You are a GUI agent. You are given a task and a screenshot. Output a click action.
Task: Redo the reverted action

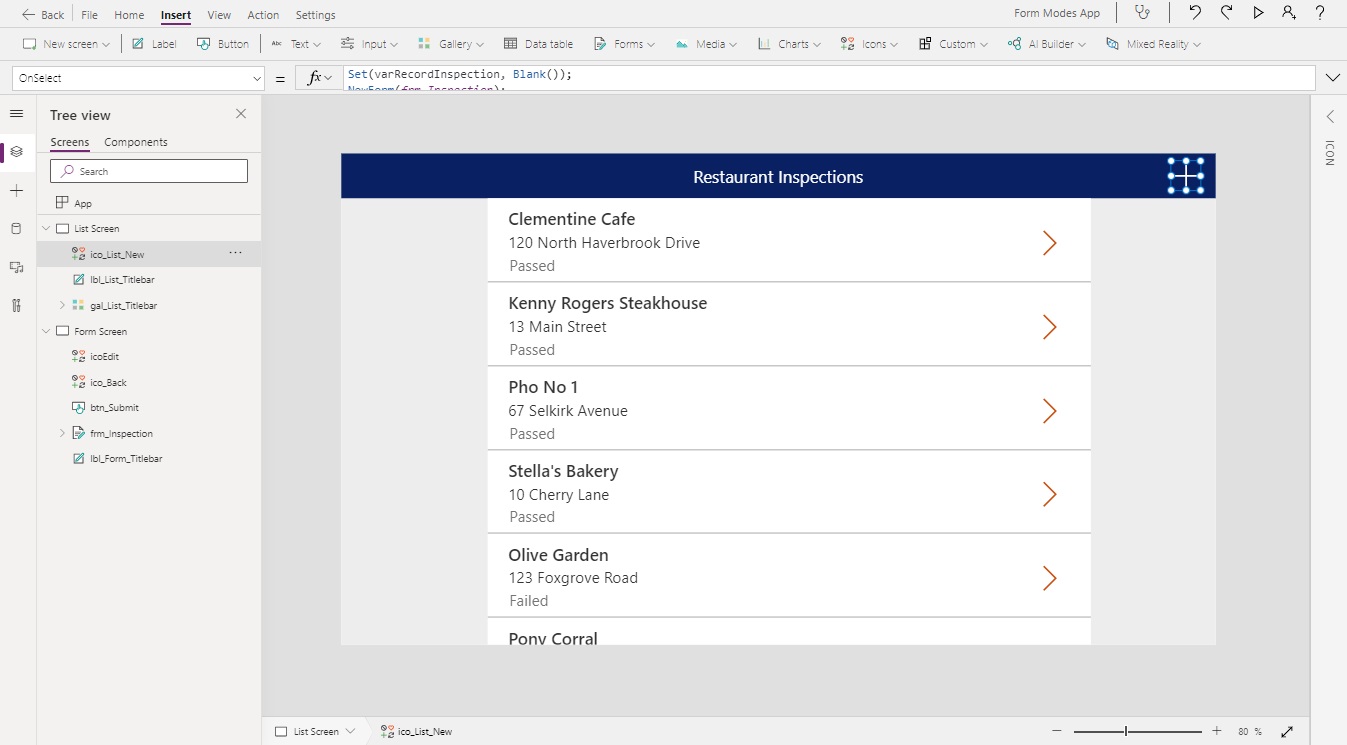[1227, 13]
